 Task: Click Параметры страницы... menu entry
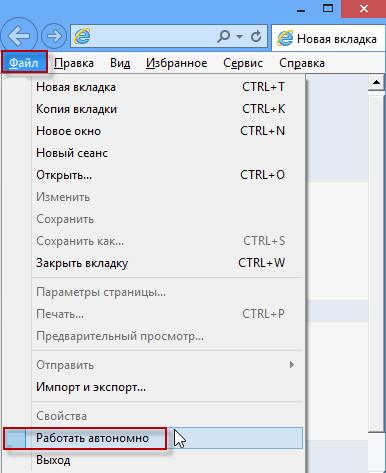pyautogui.click(x=168, y=292)
